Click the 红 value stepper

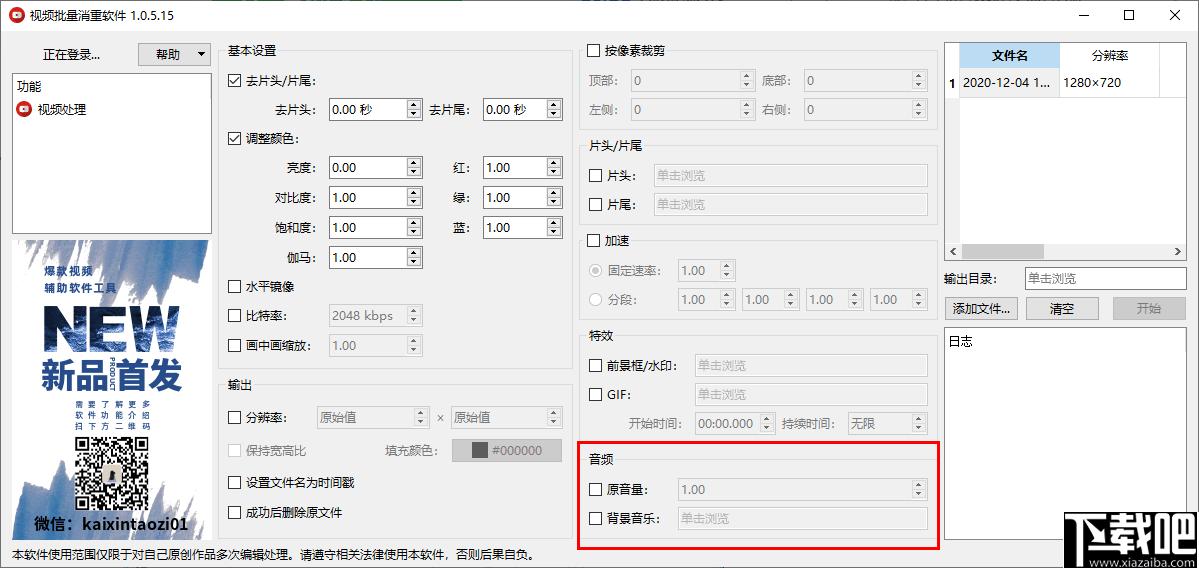554,167
